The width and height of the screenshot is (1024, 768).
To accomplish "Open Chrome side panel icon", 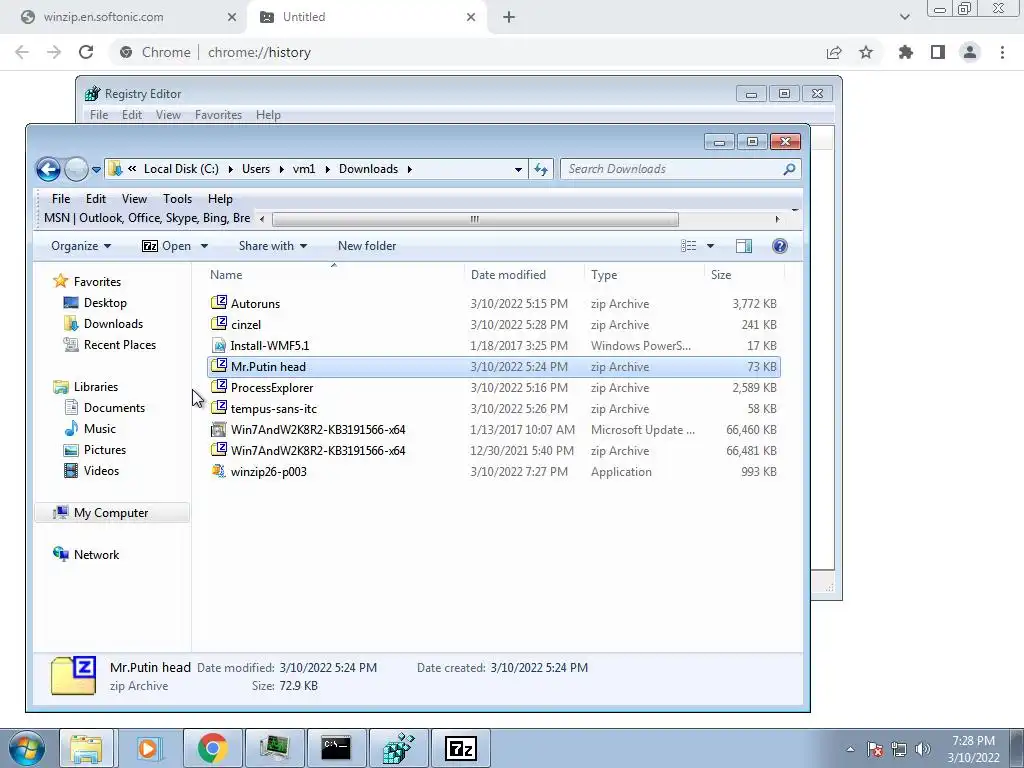I will click(938, 52).
